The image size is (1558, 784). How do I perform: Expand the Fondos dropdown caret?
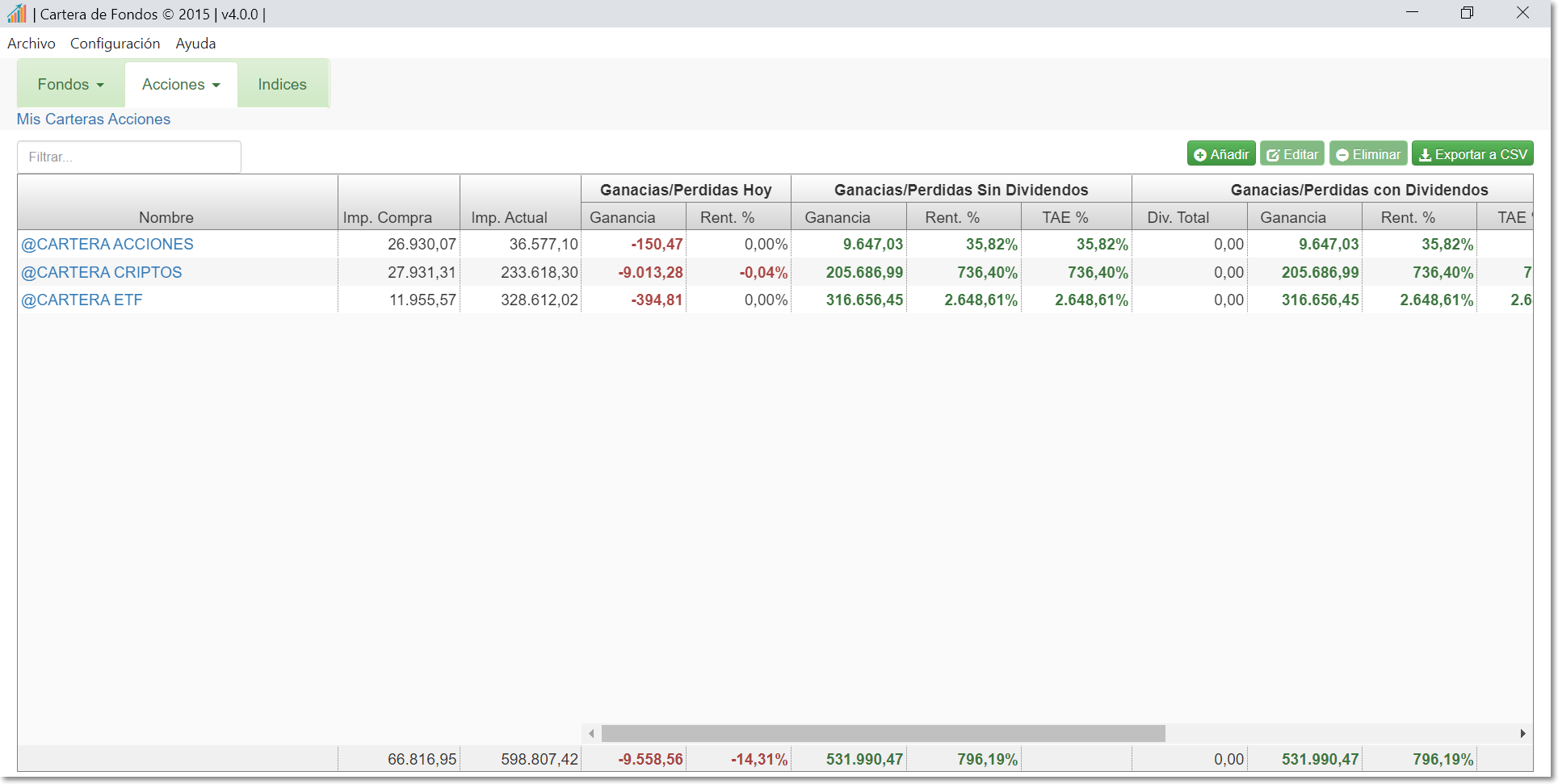coord(100,86)
